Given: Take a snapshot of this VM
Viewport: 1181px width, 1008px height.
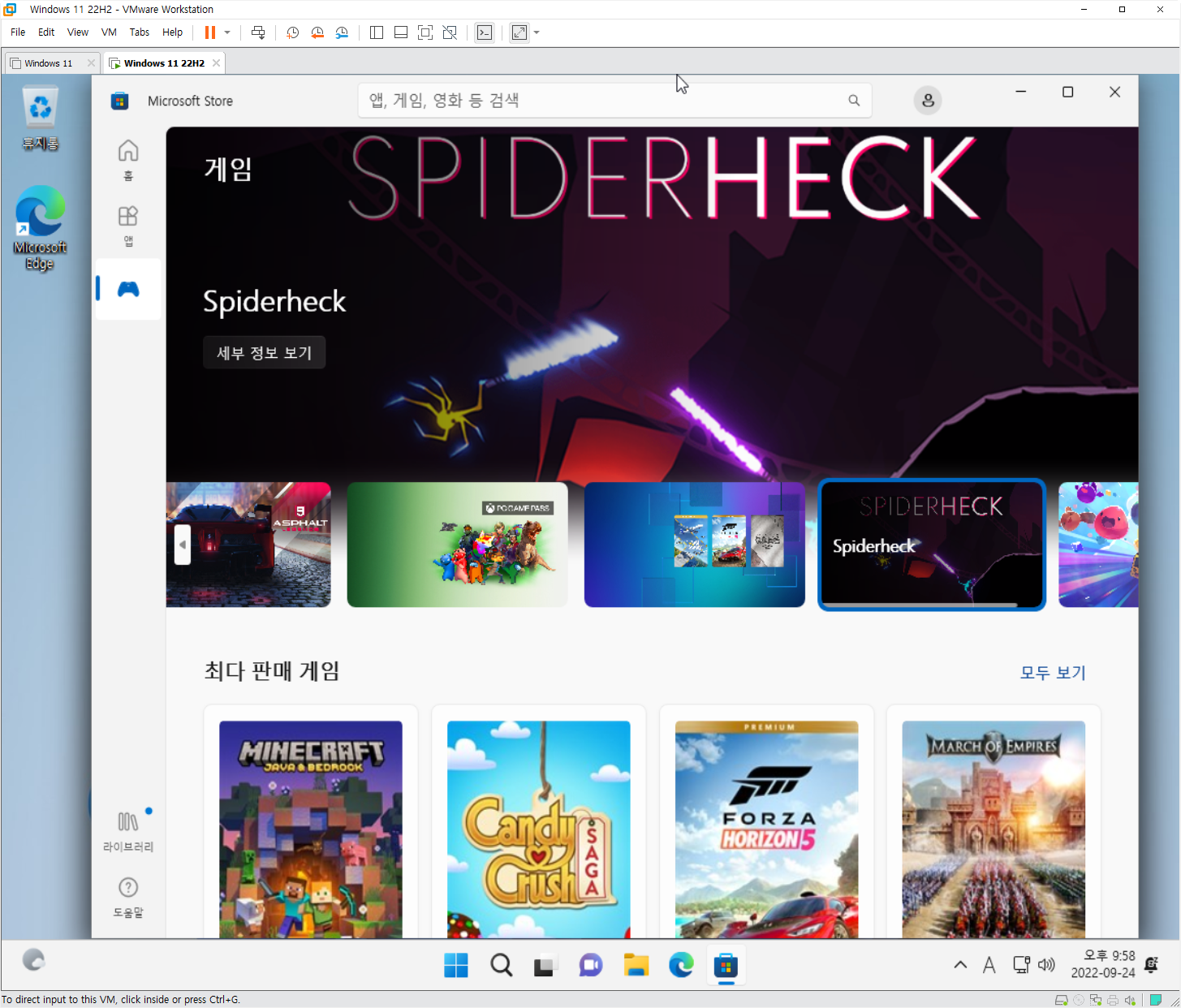Looking at the screenshot, I should click(x=293, y=32).
